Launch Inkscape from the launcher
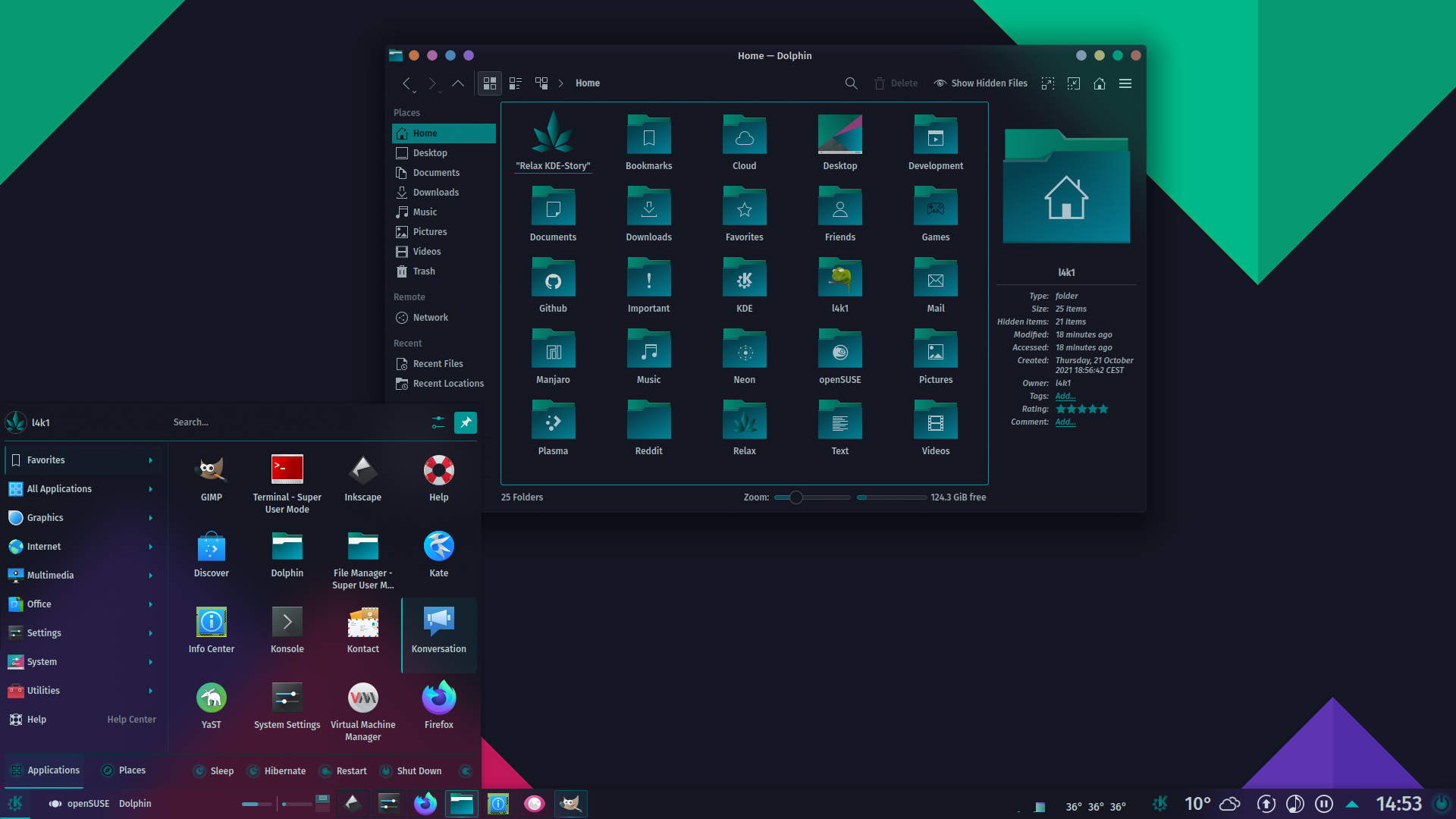 coord(363,479)
